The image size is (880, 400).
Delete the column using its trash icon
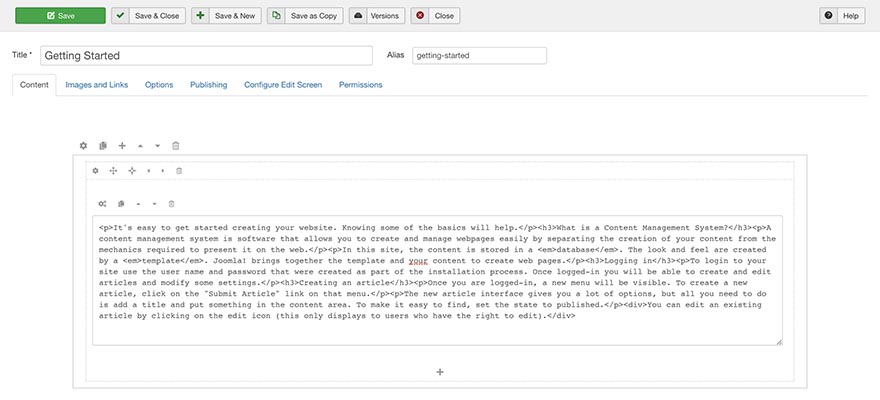tap(179, 171)
